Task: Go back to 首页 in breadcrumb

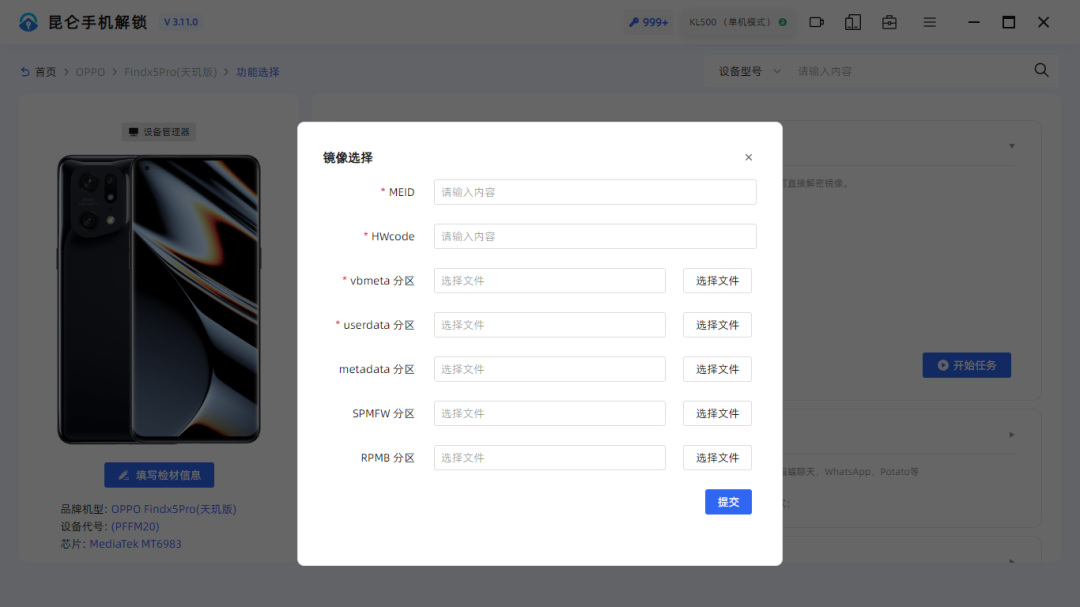Action: tap(39, 72)
